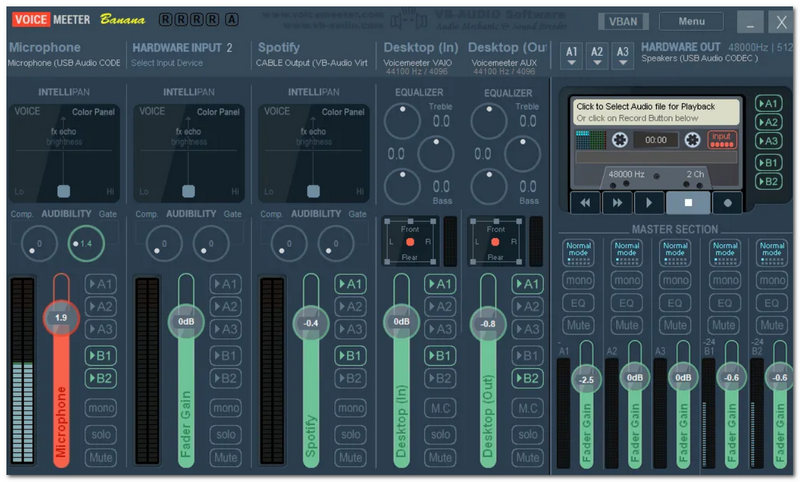Viewport: 800px width, 482px height.
Task: Open the A3 hardware out dropdown
Action: pyautogui.click(x=622, y=56)
